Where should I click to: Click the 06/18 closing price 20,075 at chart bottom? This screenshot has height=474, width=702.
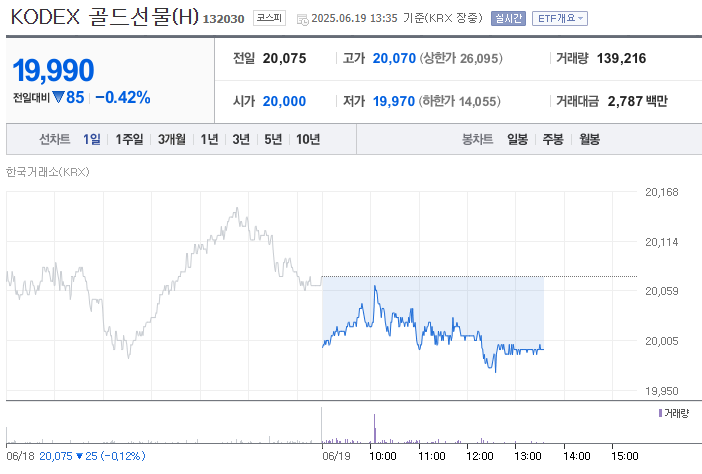pyautogui.click(x=56, y=456)
